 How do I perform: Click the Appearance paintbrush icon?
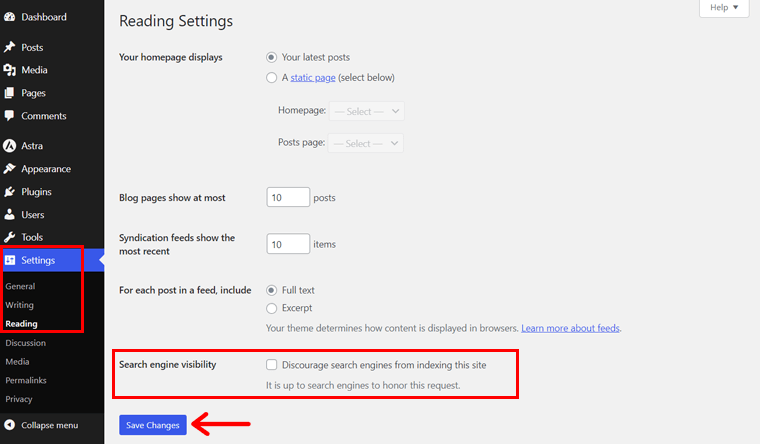pyautogui.click(x=10, y=169)
